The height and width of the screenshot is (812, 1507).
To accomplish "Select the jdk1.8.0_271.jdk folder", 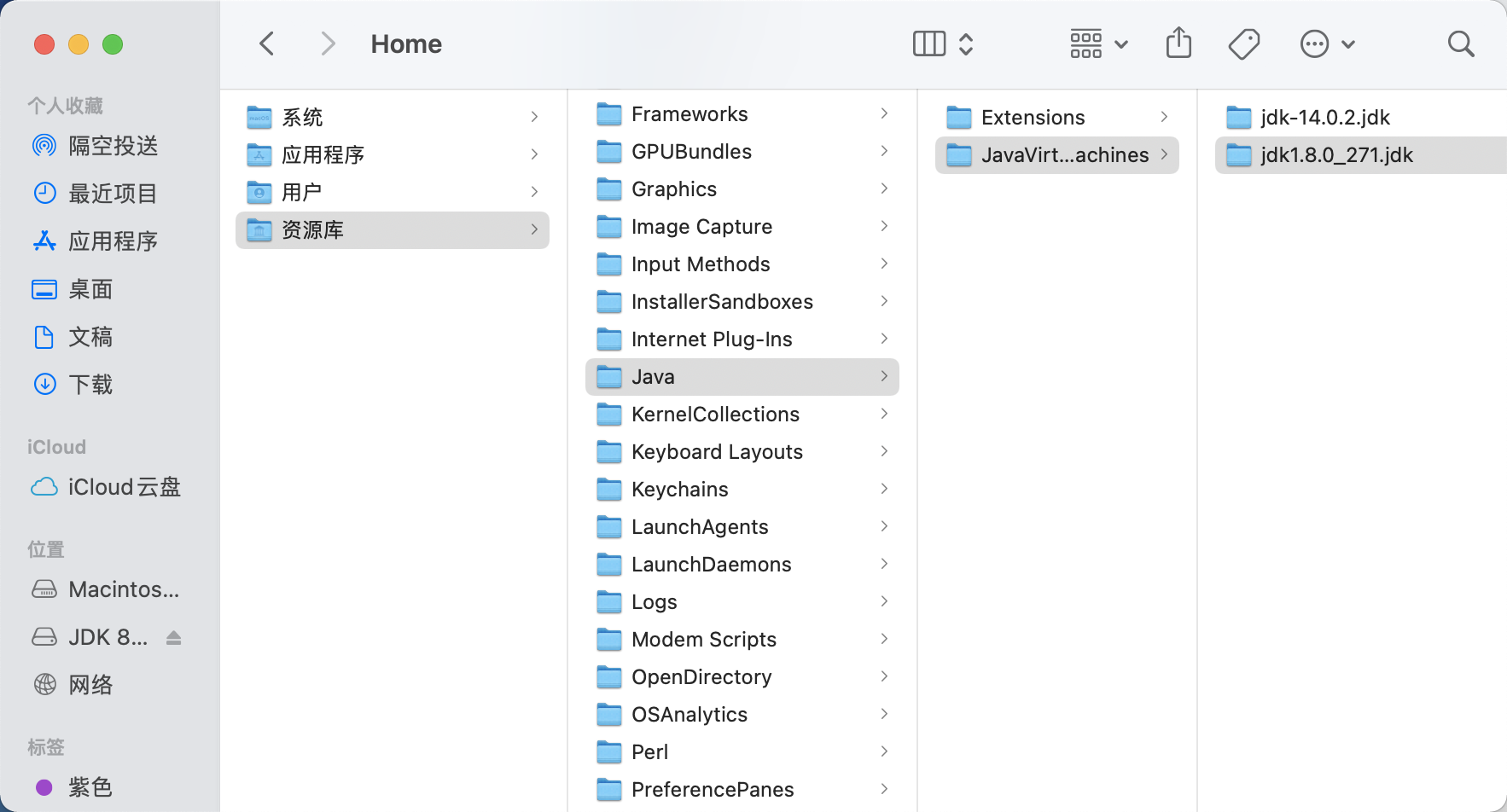I will [x=1360, y=154].
